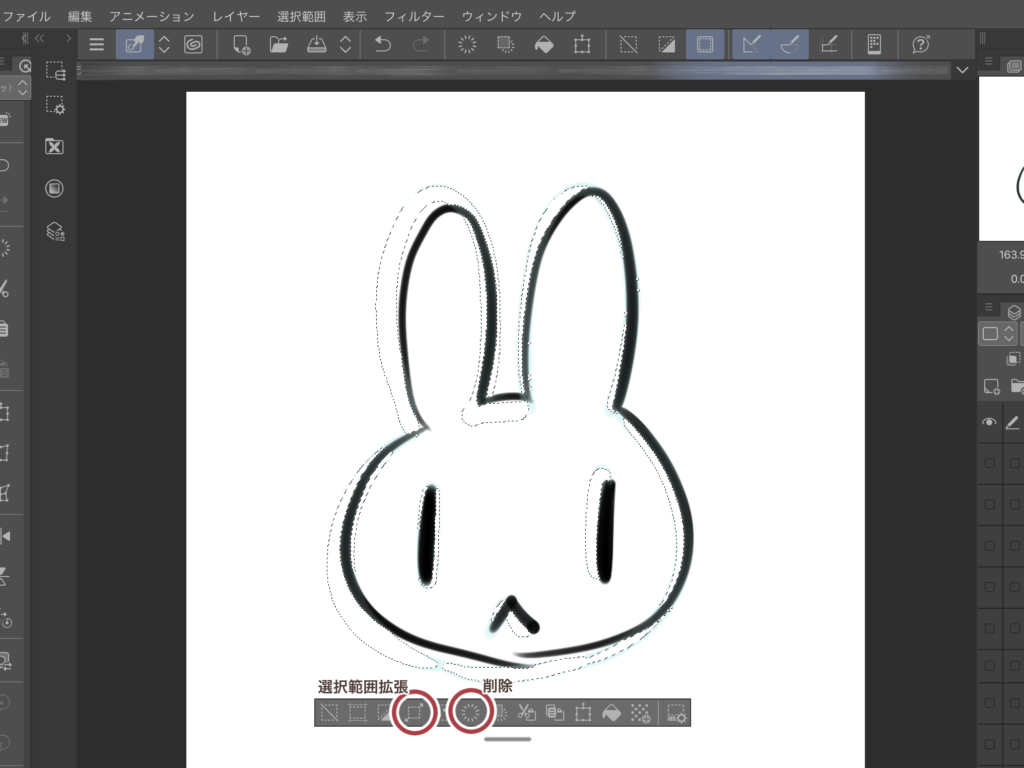
Task: Click the X-marked box icon in left sub-panel
Action: (x=54, y=146)
